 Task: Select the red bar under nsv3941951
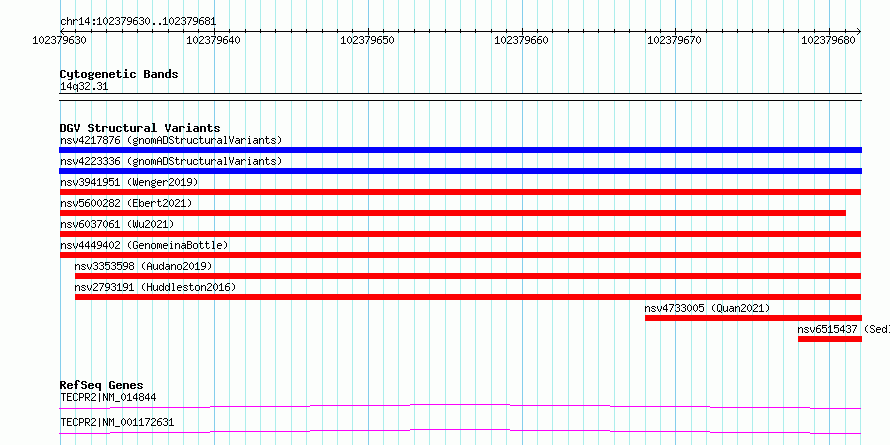pyautogui.click(x=460, y=192)
